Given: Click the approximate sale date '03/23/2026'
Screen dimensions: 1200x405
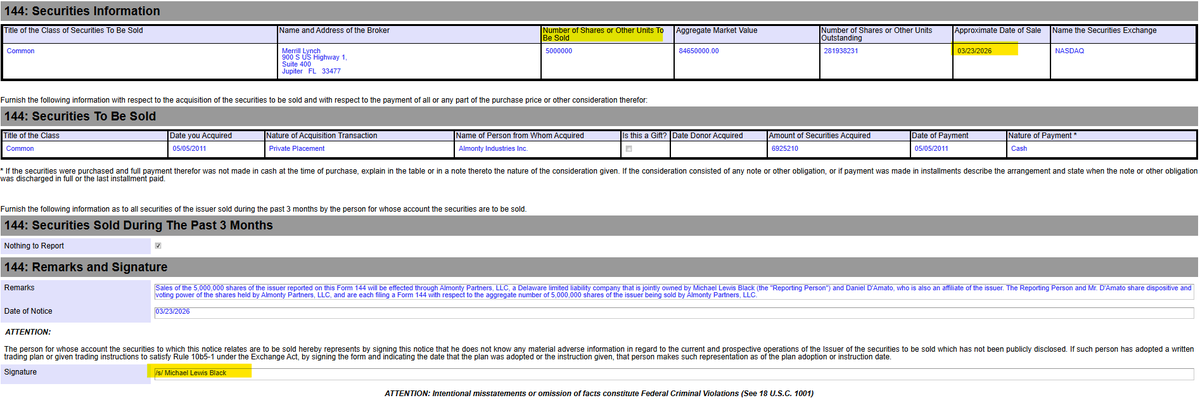Looking at the screenshot, I should point(976,50).
